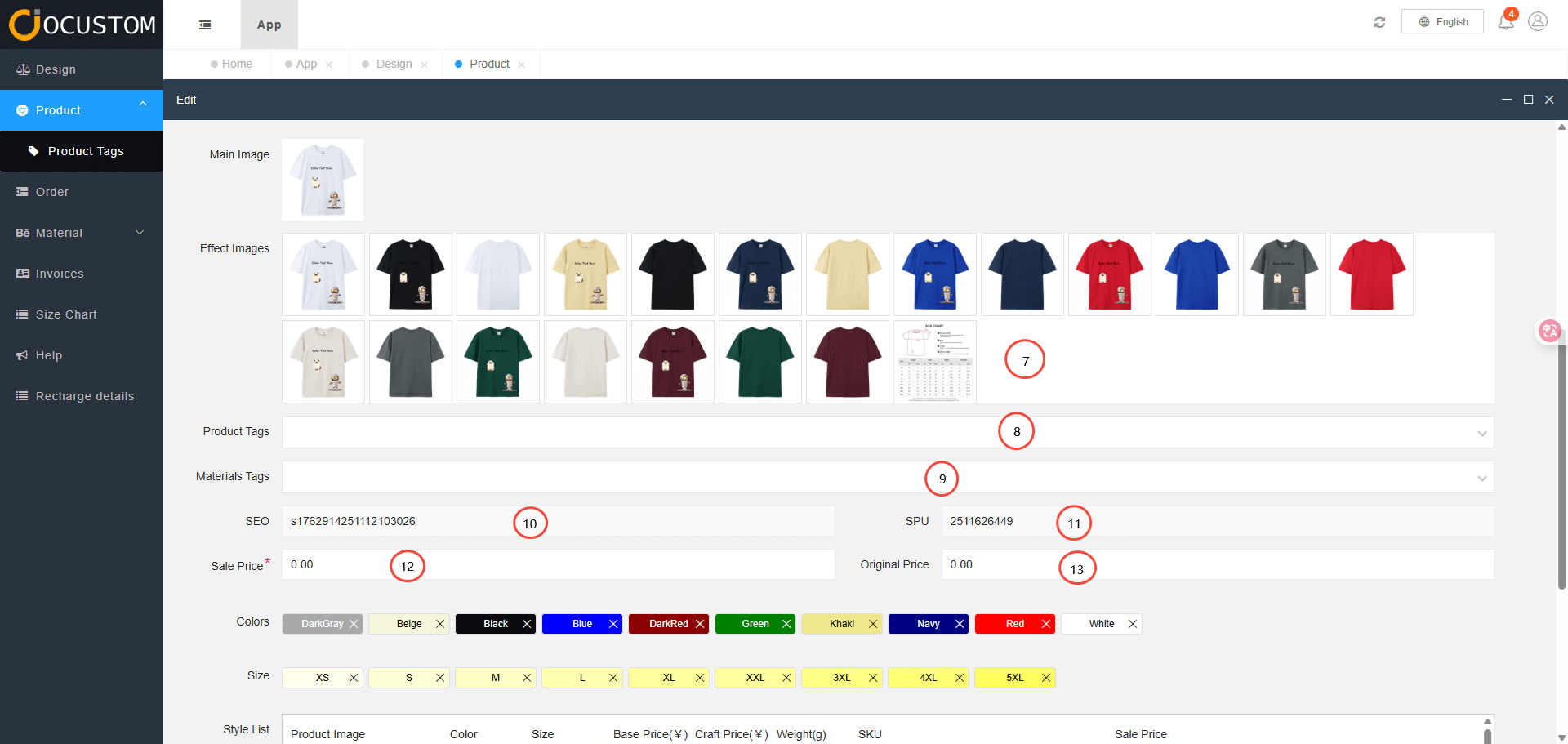Viewport: 1568px width, 744px height.
Task: Open the Recharge details link
Action: coord(84,396)
